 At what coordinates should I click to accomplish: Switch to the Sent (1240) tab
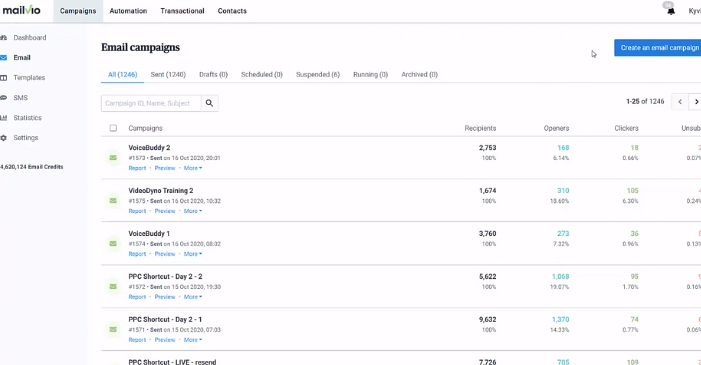tap(168, 75)
